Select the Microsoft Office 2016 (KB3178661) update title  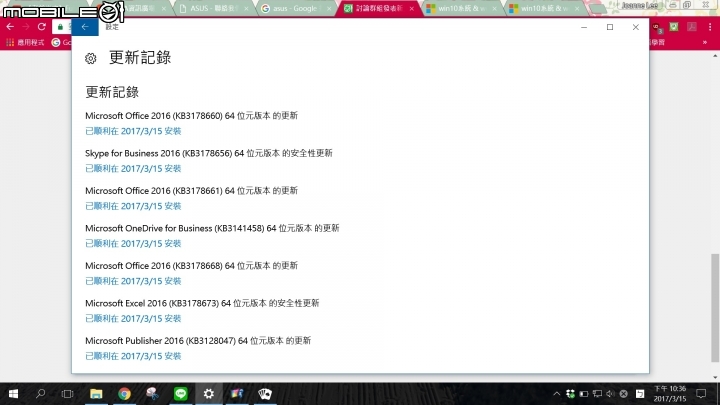tap(191, 191)
